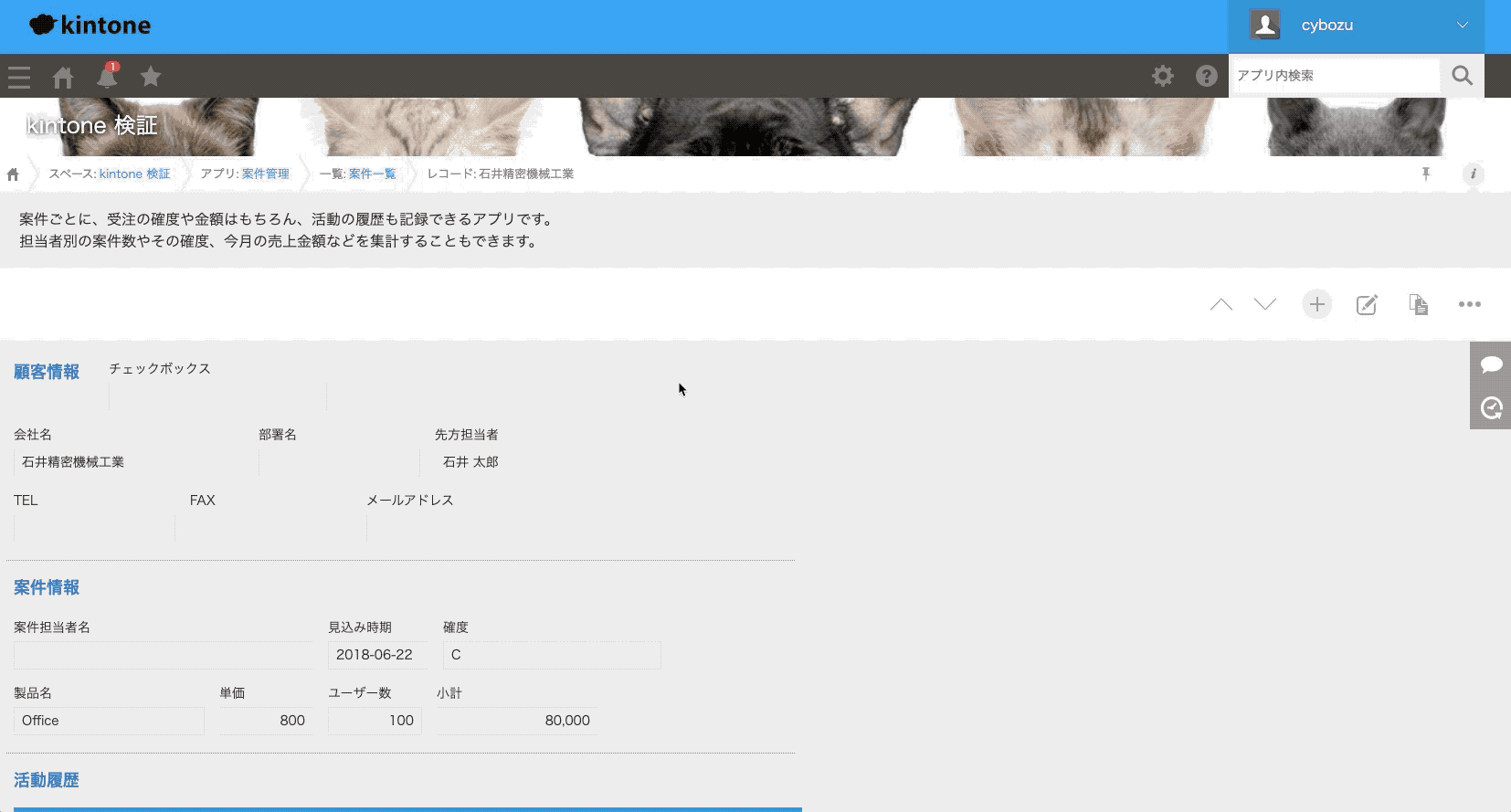Go to the previous record arrow

1220,304
